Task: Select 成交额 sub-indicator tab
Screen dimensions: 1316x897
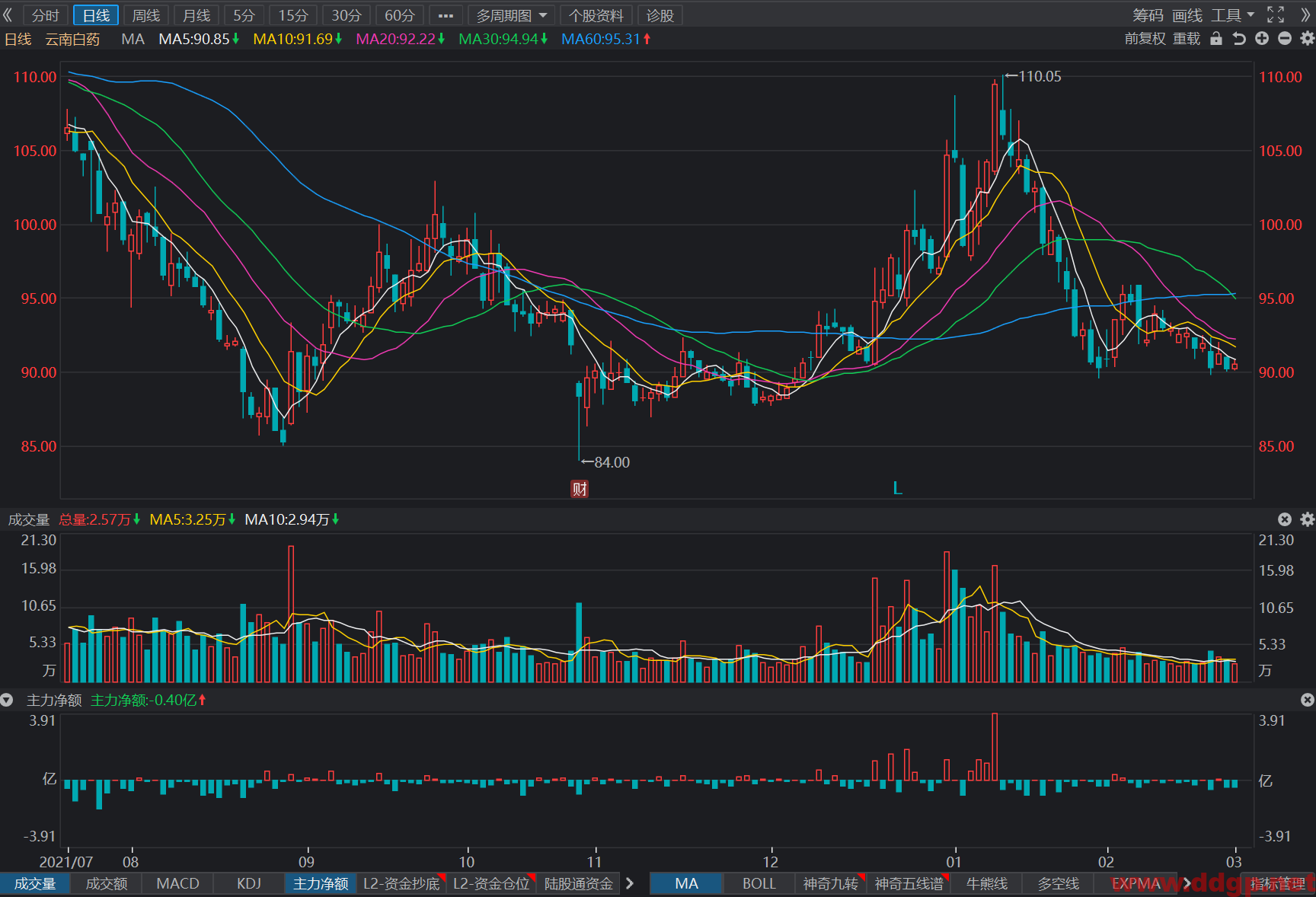Action: (x=107, y=883)
